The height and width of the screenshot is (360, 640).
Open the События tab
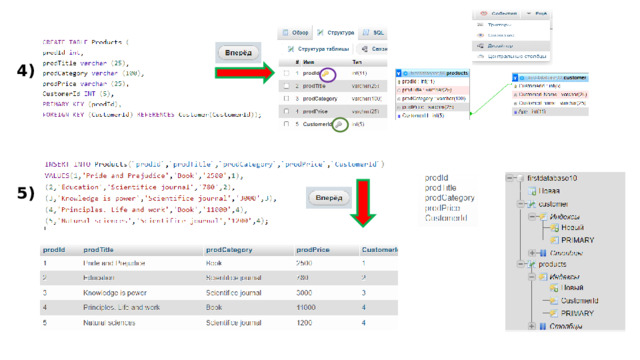498,14
